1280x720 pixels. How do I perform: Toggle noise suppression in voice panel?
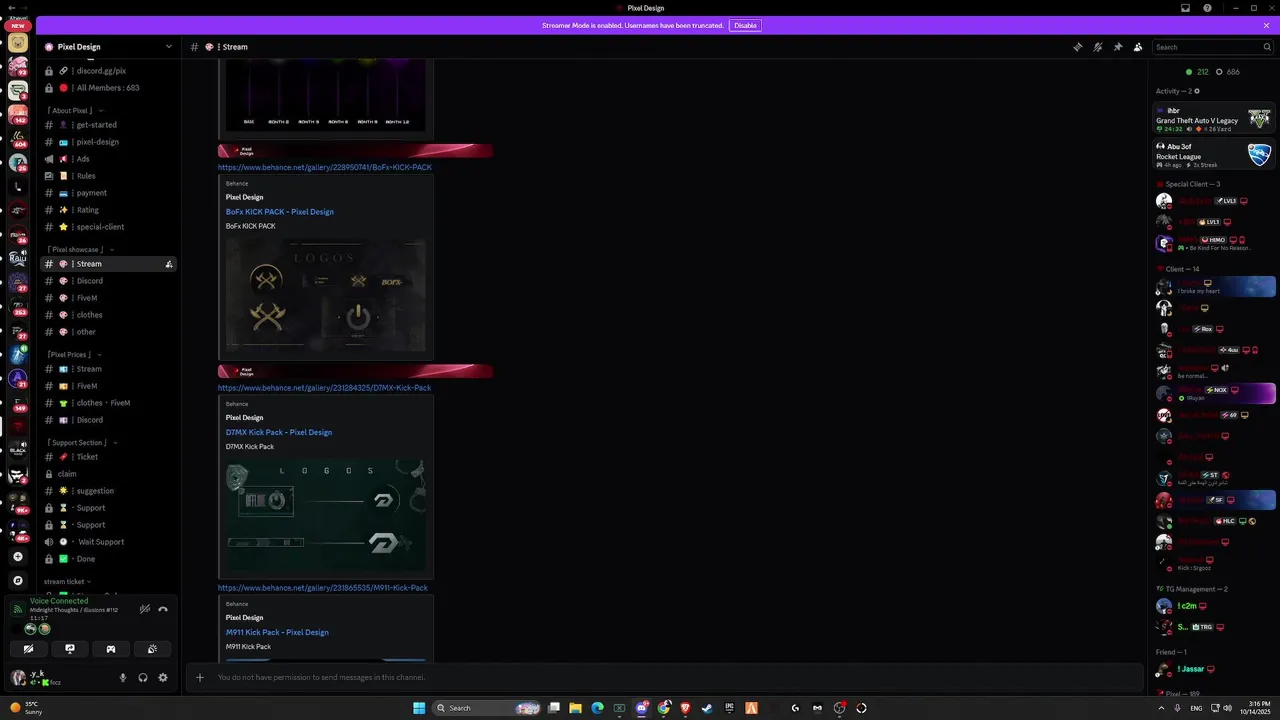145,609
